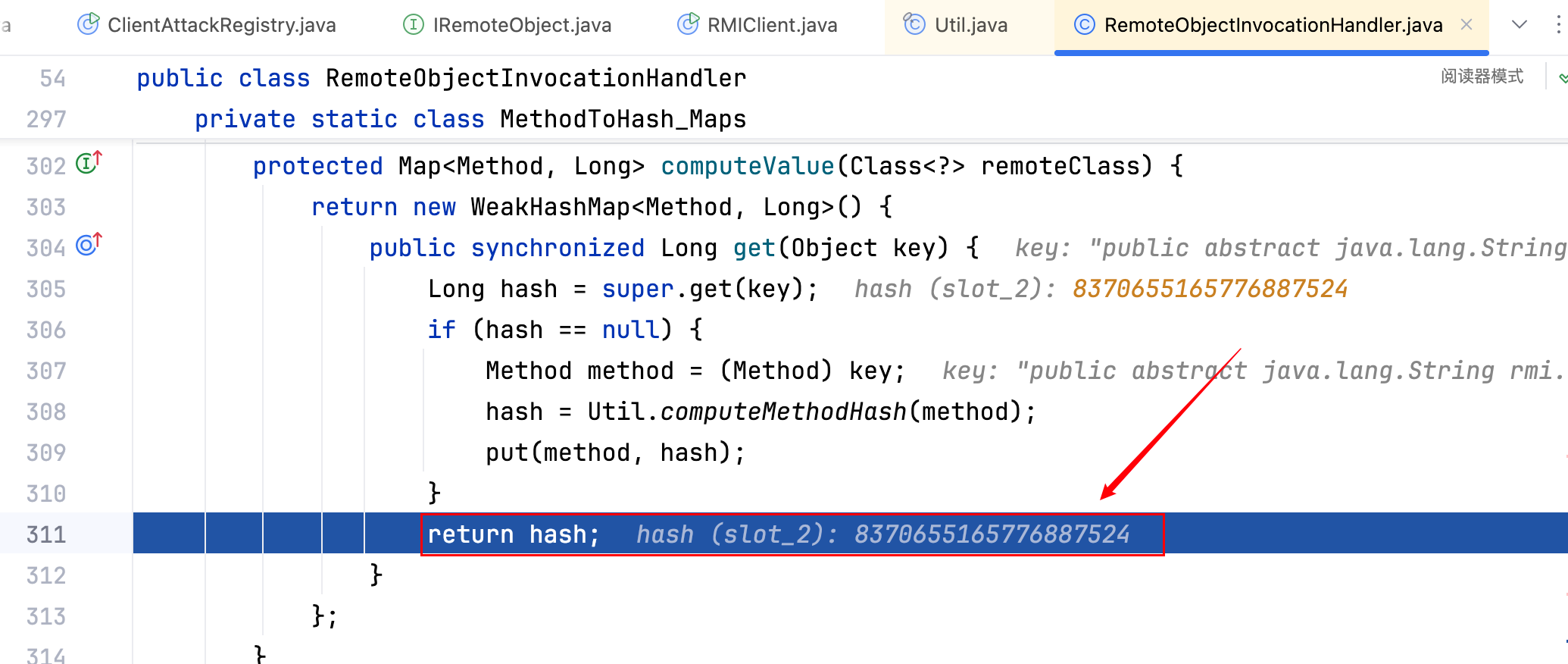Switch to the Util.java tab
The width and height of the screenshot is (1568, 664).
tap(970, 25)
